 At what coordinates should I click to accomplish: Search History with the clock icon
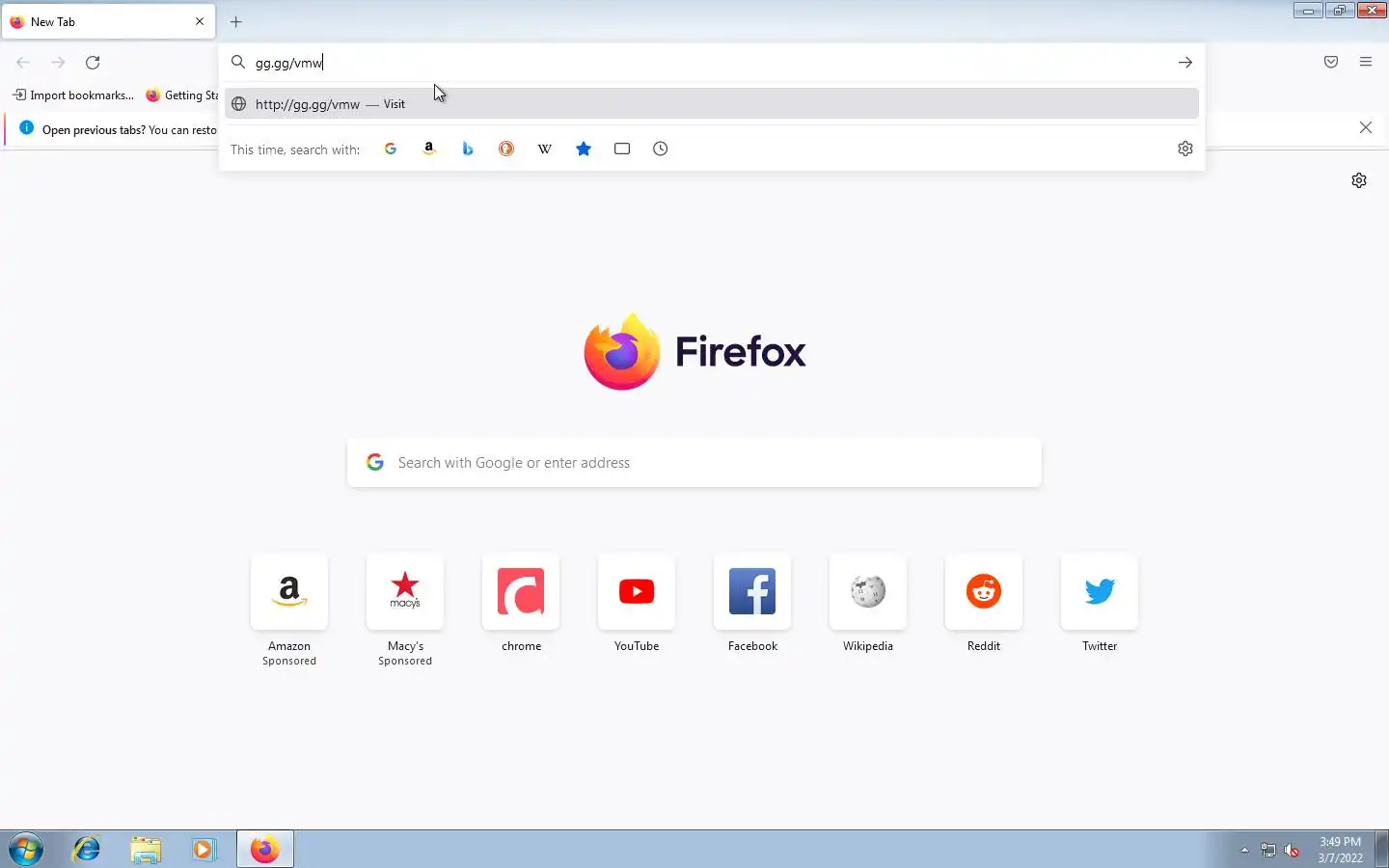[x=661, y=149]
